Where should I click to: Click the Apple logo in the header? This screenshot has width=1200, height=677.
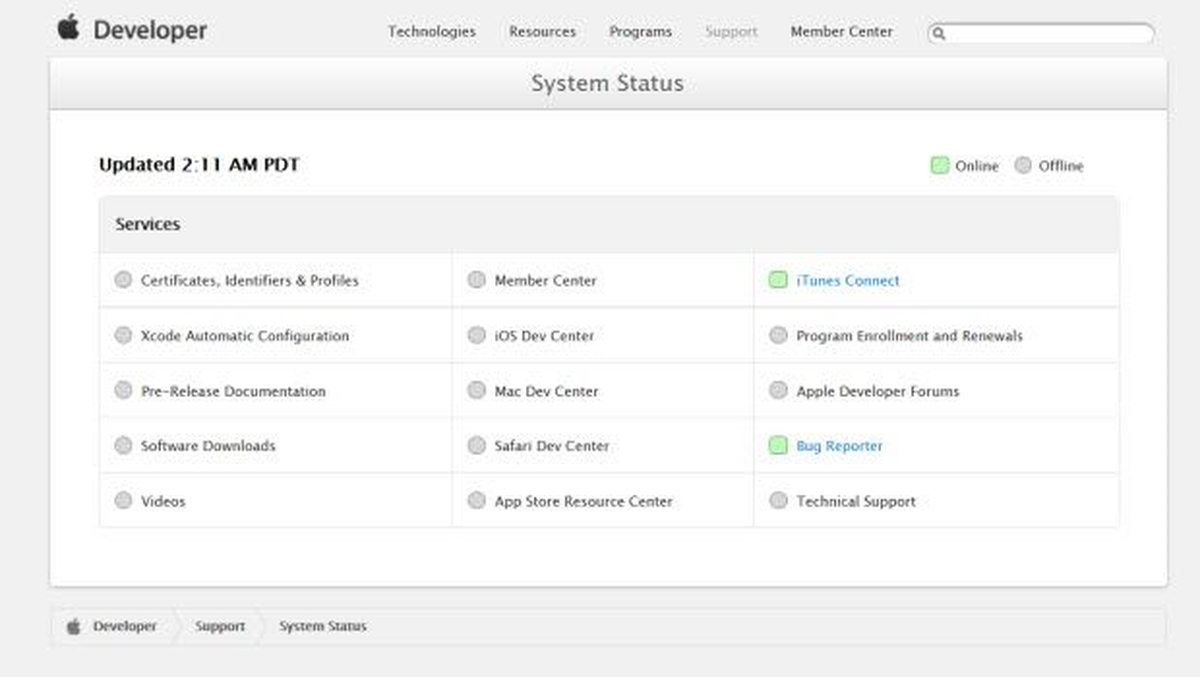point(68,27)
